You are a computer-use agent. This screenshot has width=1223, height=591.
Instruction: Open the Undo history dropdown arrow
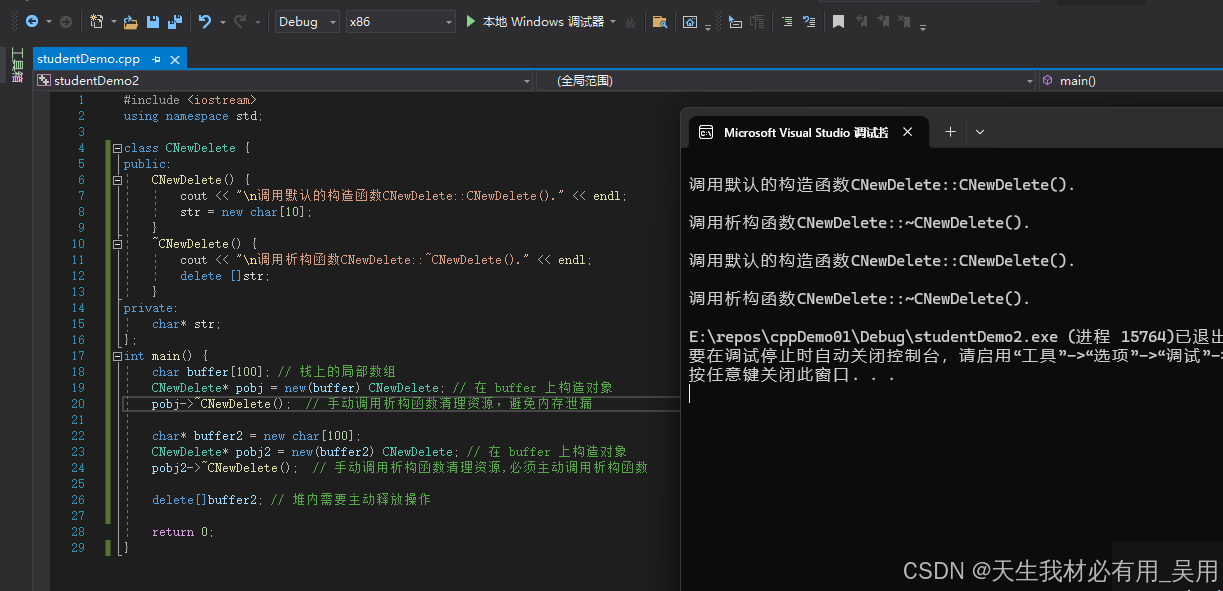click(221, 21)
